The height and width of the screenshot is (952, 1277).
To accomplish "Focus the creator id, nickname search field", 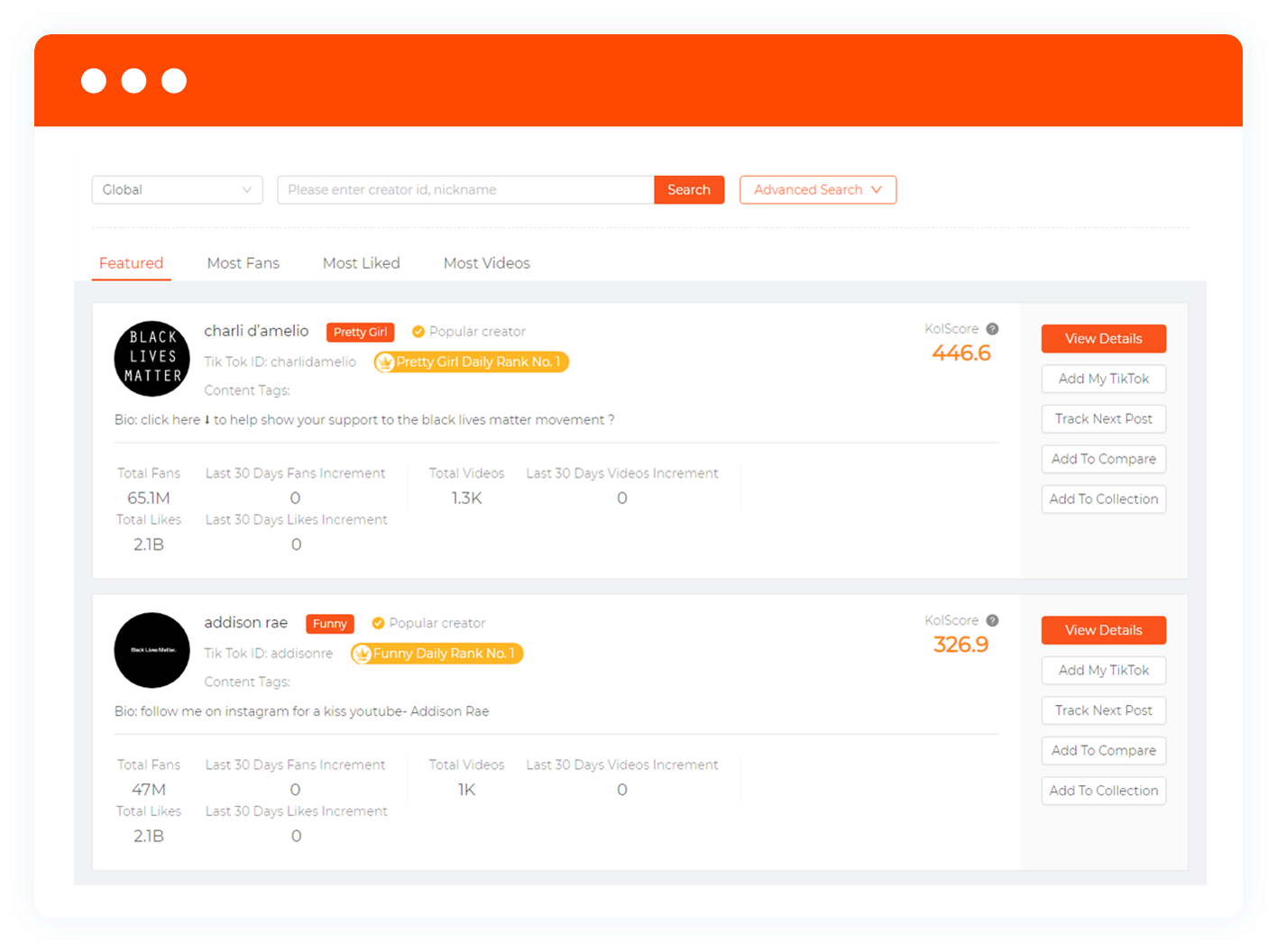I will 465,190.
